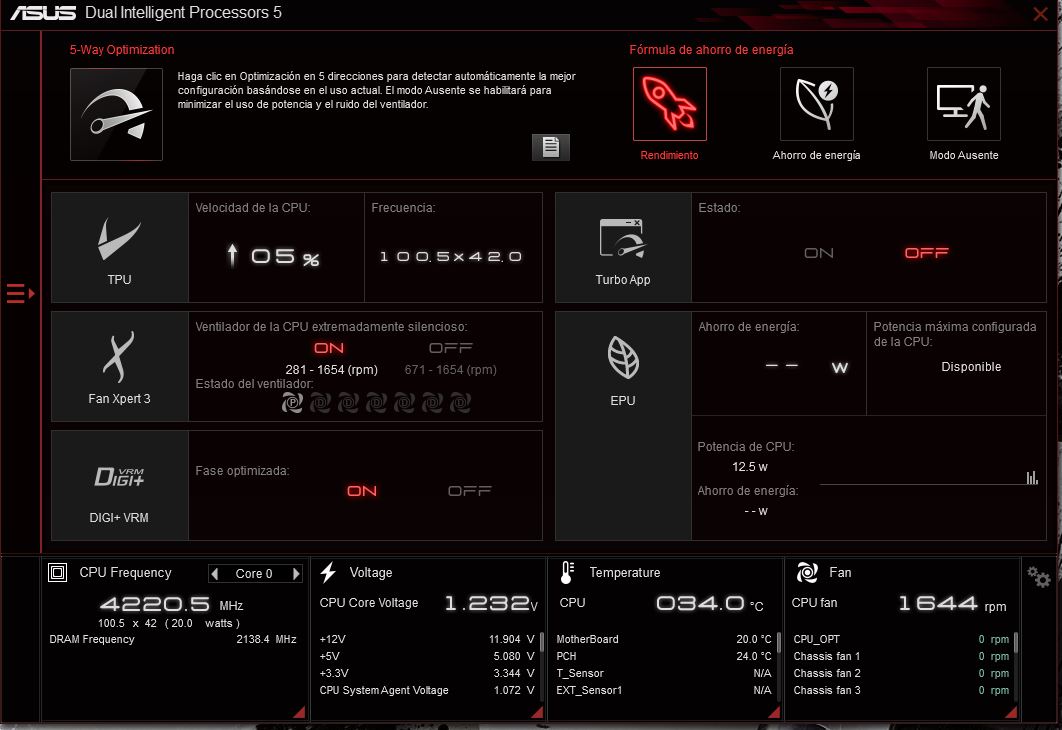Set Fase optimizada to ON
Screen dimensions: 1062x730
pos(362,491)
